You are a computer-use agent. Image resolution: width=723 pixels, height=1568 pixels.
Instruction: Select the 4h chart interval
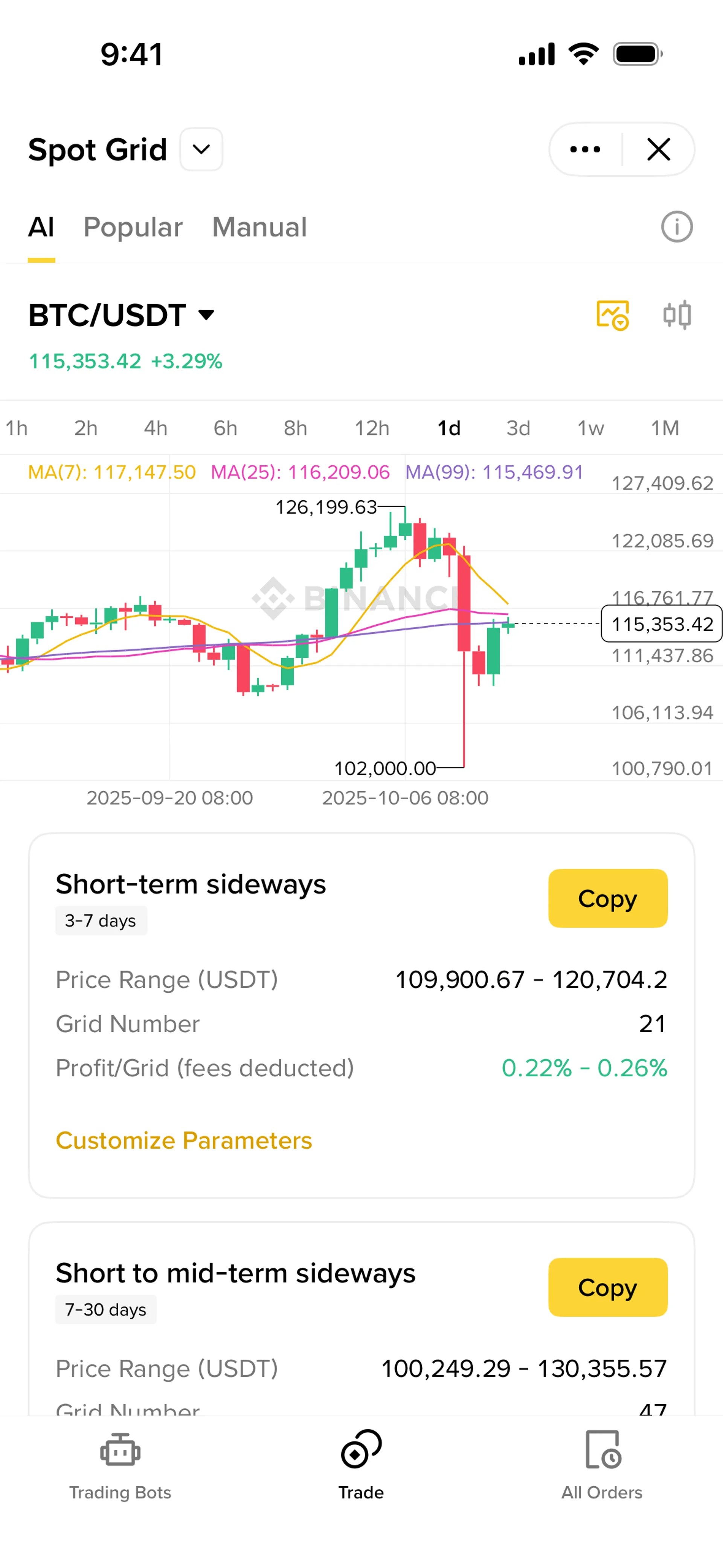point(155,428)
